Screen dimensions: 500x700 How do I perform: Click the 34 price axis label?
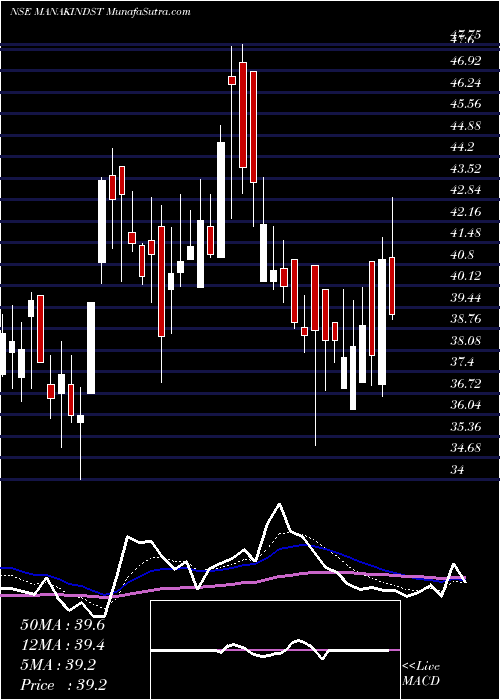click(458, 470)
